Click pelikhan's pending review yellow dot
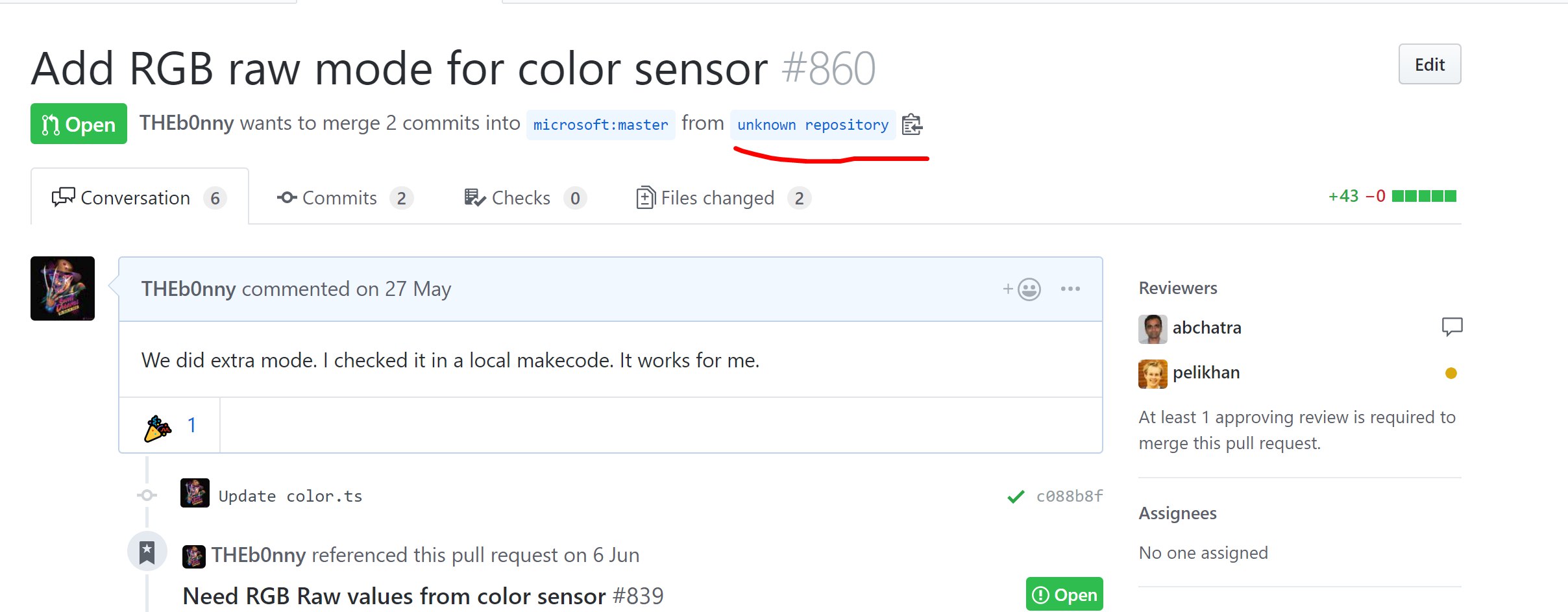The image size is (1568, 612). tap(1451, 373)
